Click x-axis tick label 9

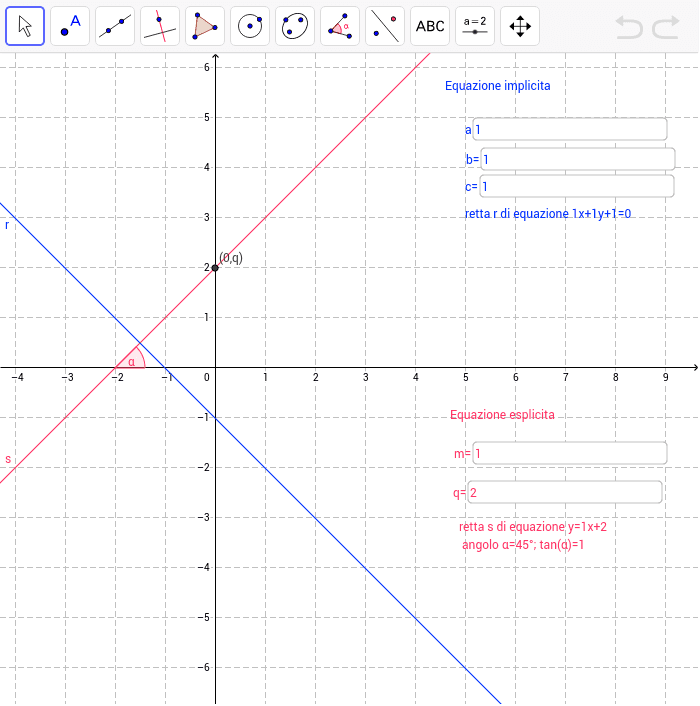click(665, 377)
